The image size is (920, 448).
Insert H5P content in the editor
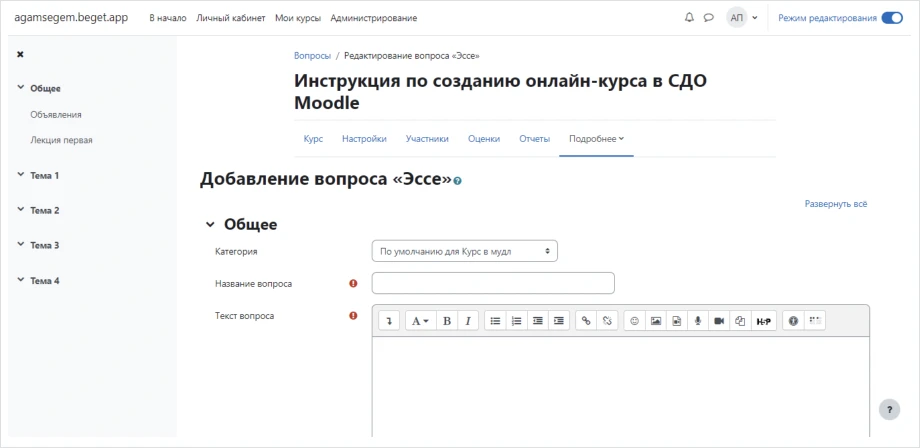(763, 321)
